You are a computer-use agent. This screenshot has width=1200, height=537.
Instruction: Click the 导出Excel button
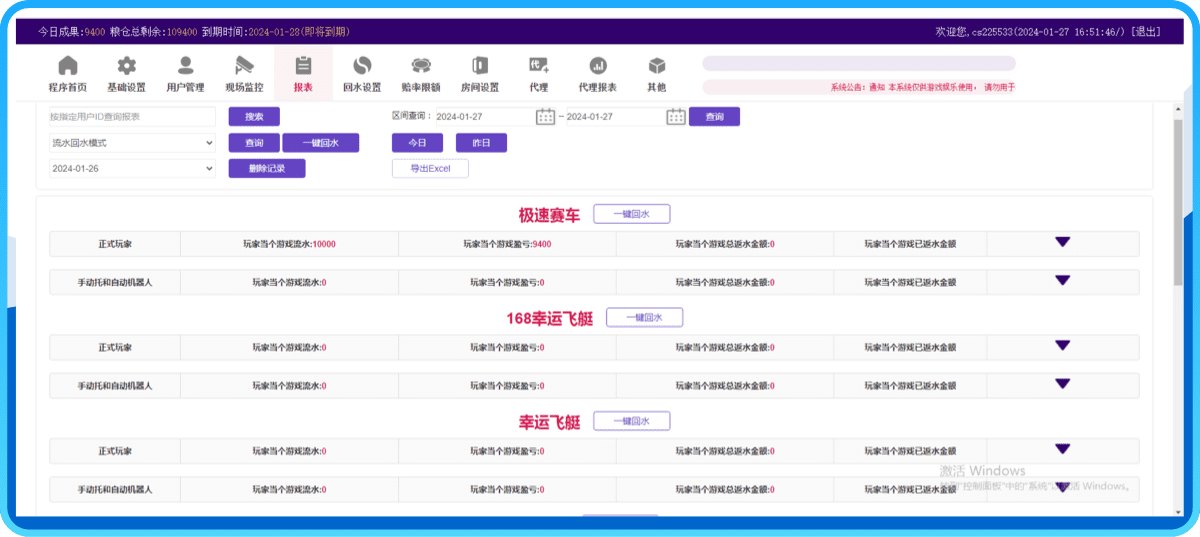tap(430, 169)
